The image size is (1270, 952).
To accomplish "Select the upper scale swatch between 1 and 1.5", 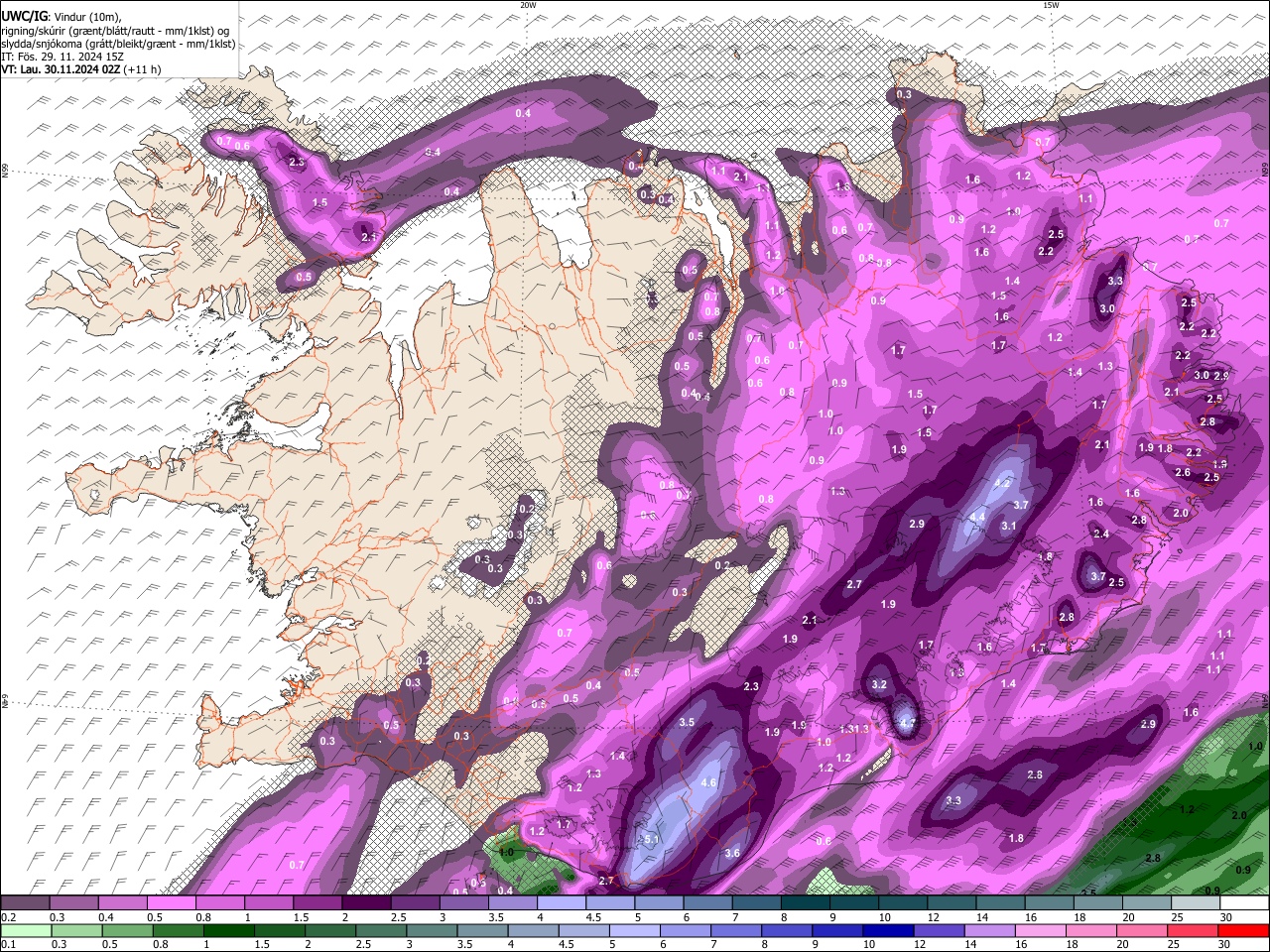I will [269, 902].
